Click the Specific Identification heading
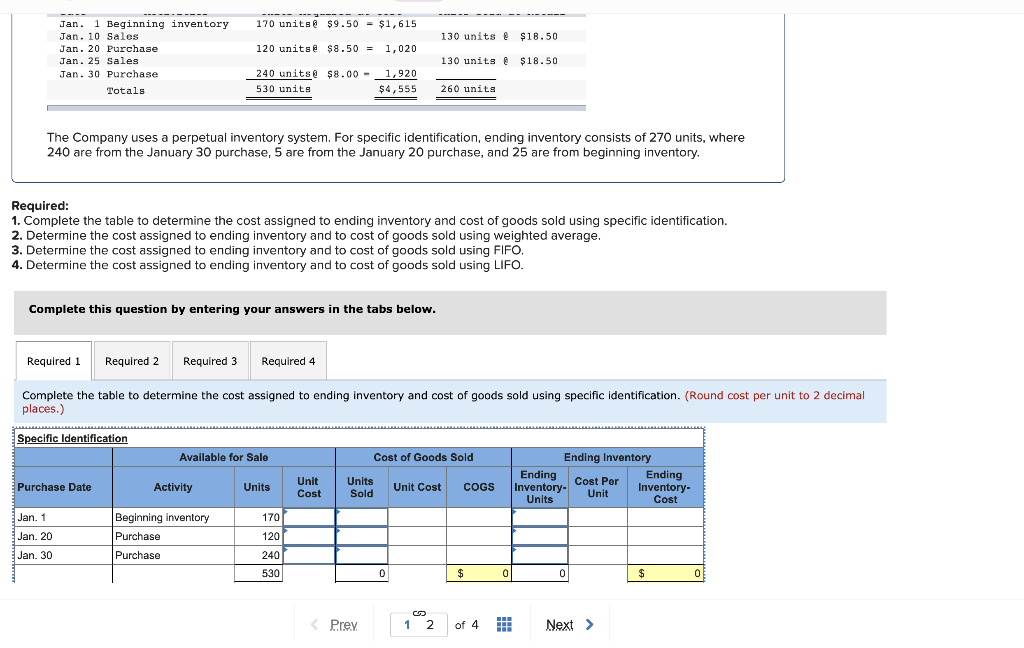 click(73, 438)
